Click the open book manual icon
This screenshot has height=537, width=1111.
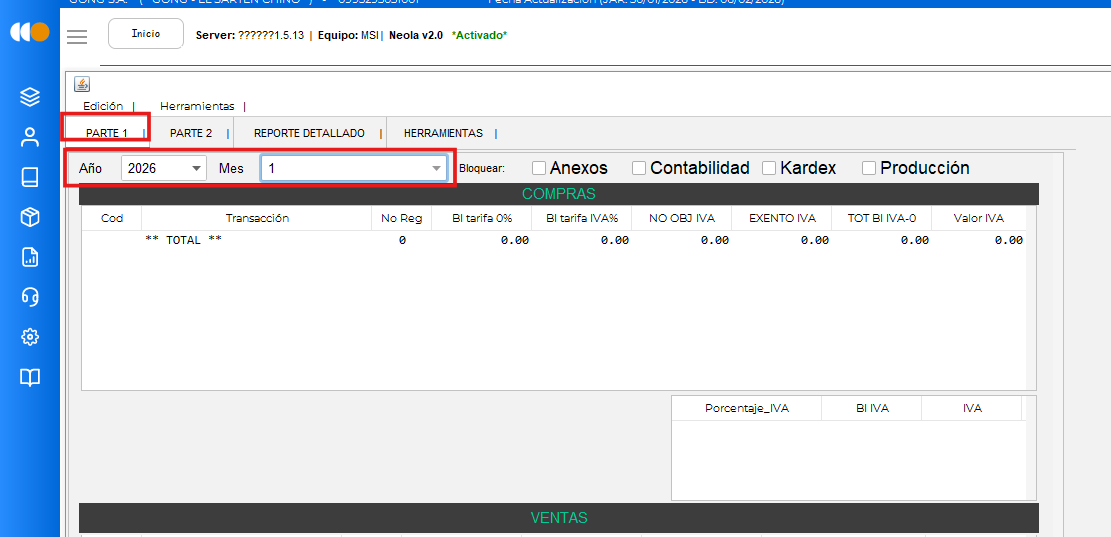click(x=30, y=377)
